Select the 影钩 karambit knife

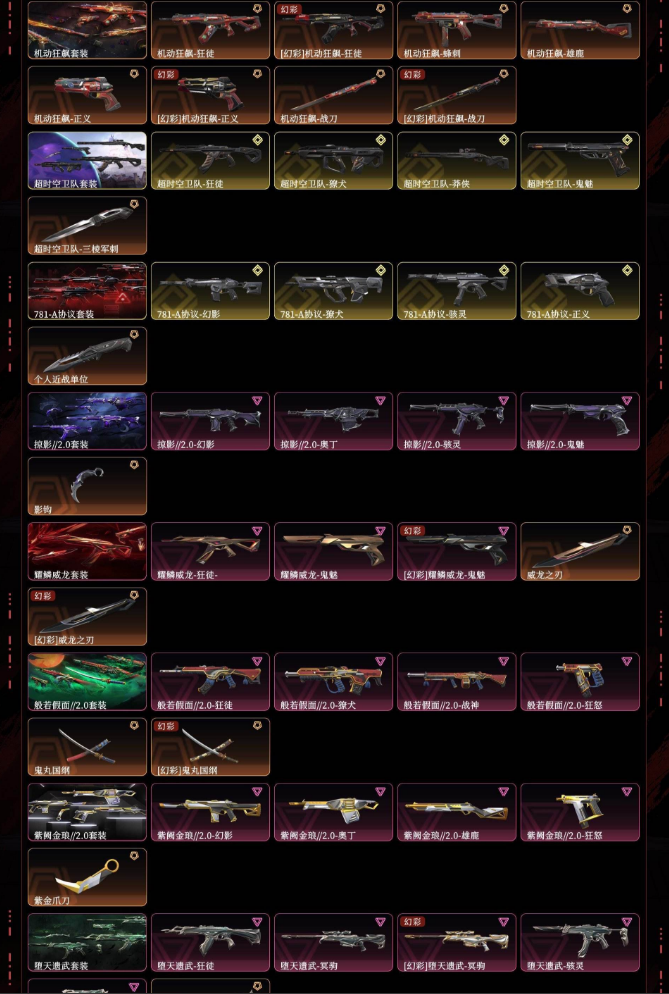(x=88, y=486)
